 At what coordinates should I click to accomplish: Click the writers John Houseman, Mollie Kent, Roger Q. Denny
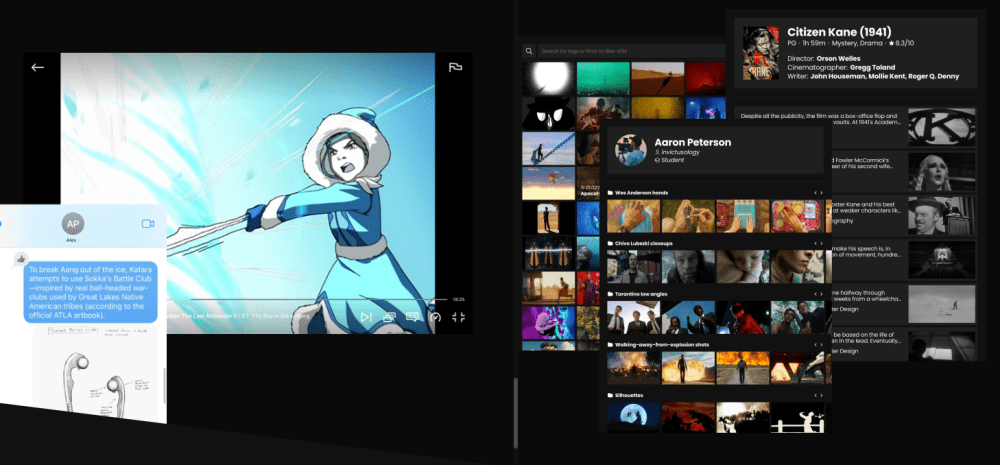[884, 77]
